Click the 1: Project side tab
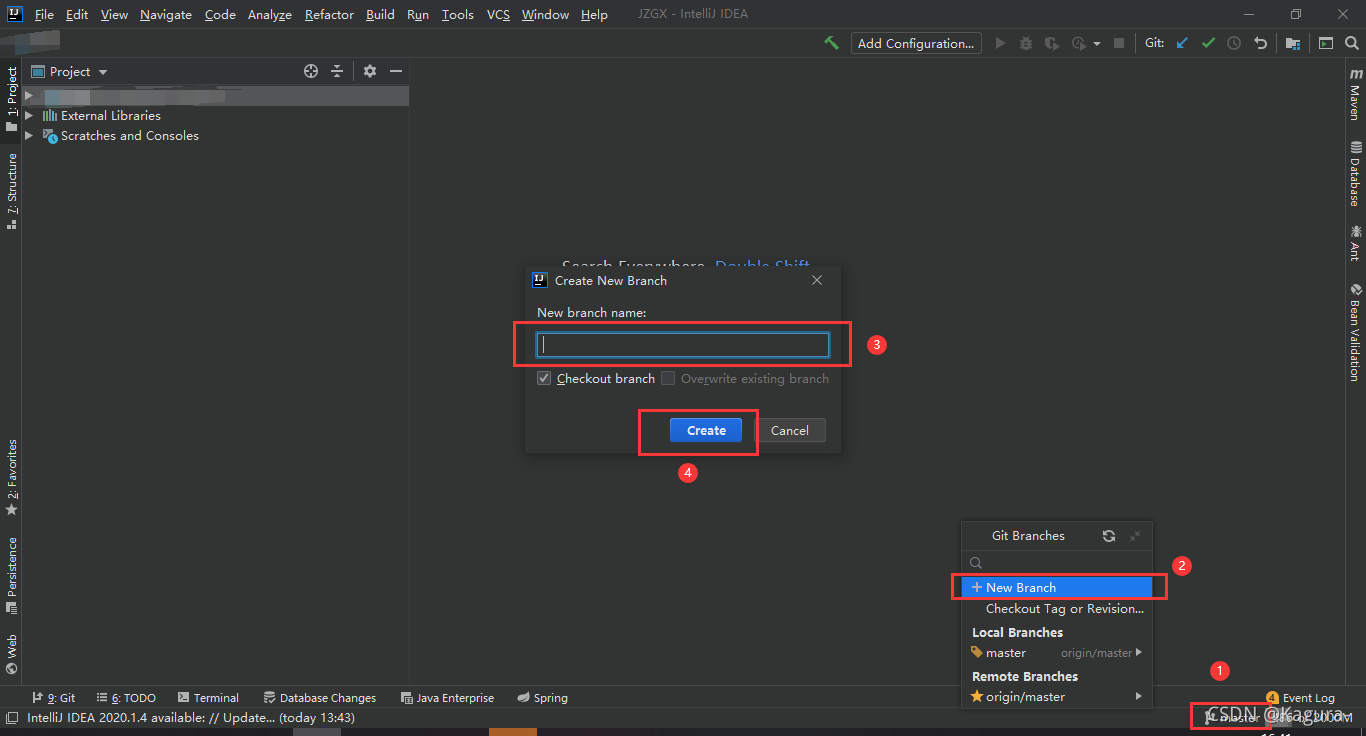The width and height of the screenshot is (1366, 736). [12, 99]
